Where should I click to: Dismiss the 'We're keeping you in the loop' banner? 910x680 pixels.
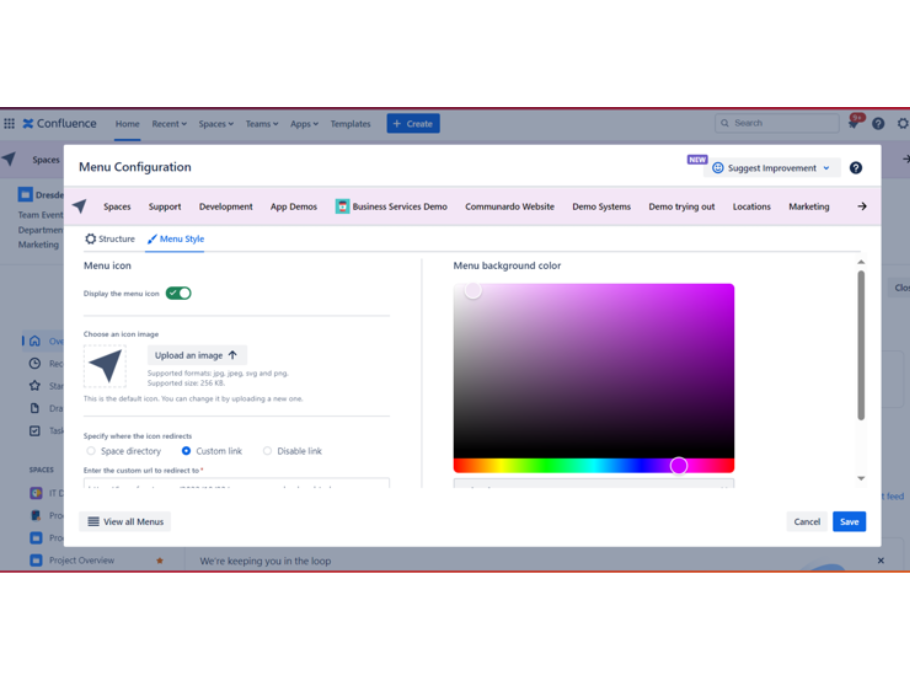pyautogui.click(x=880, y=561)
